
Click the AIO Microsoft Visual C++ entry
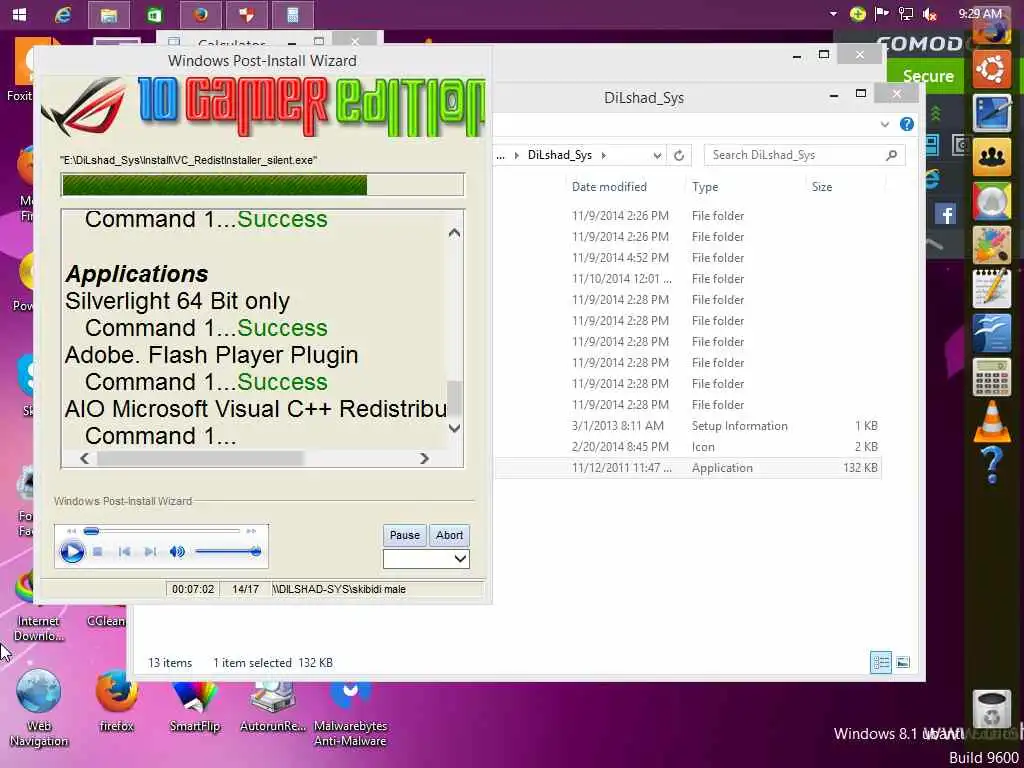coord(255,409)
